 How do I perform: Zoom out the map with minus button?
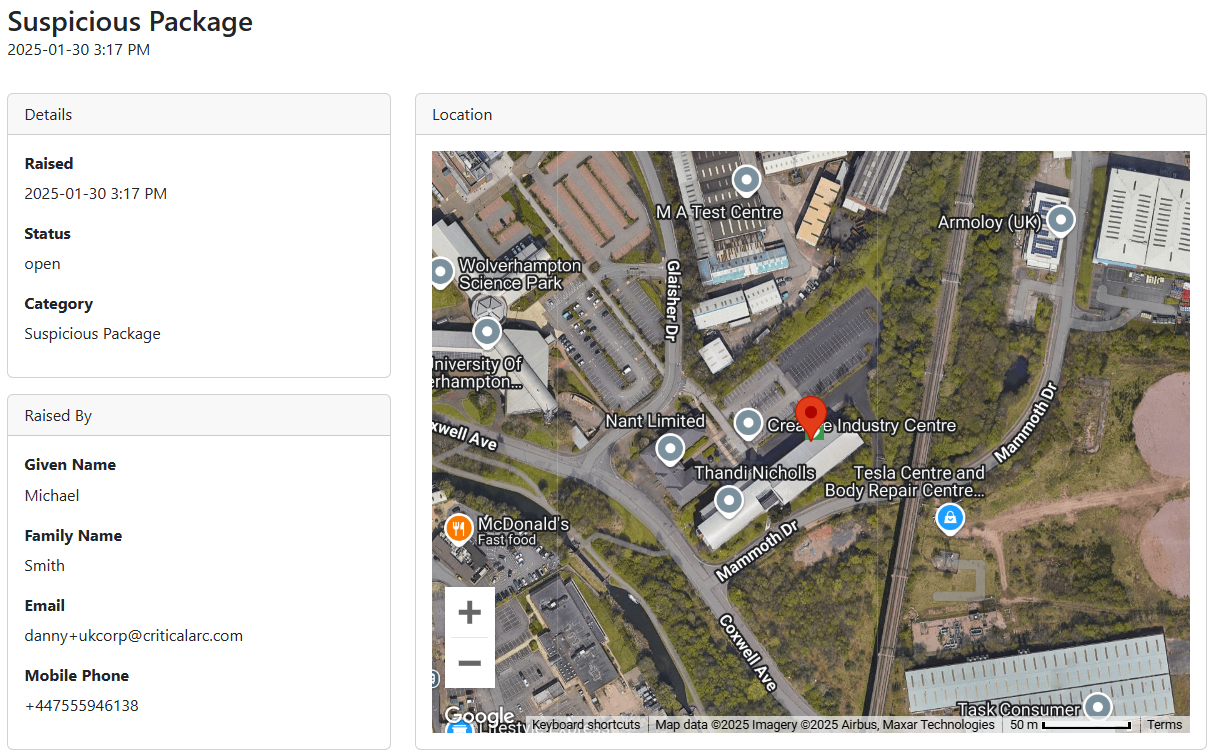[x=470, y=663]
